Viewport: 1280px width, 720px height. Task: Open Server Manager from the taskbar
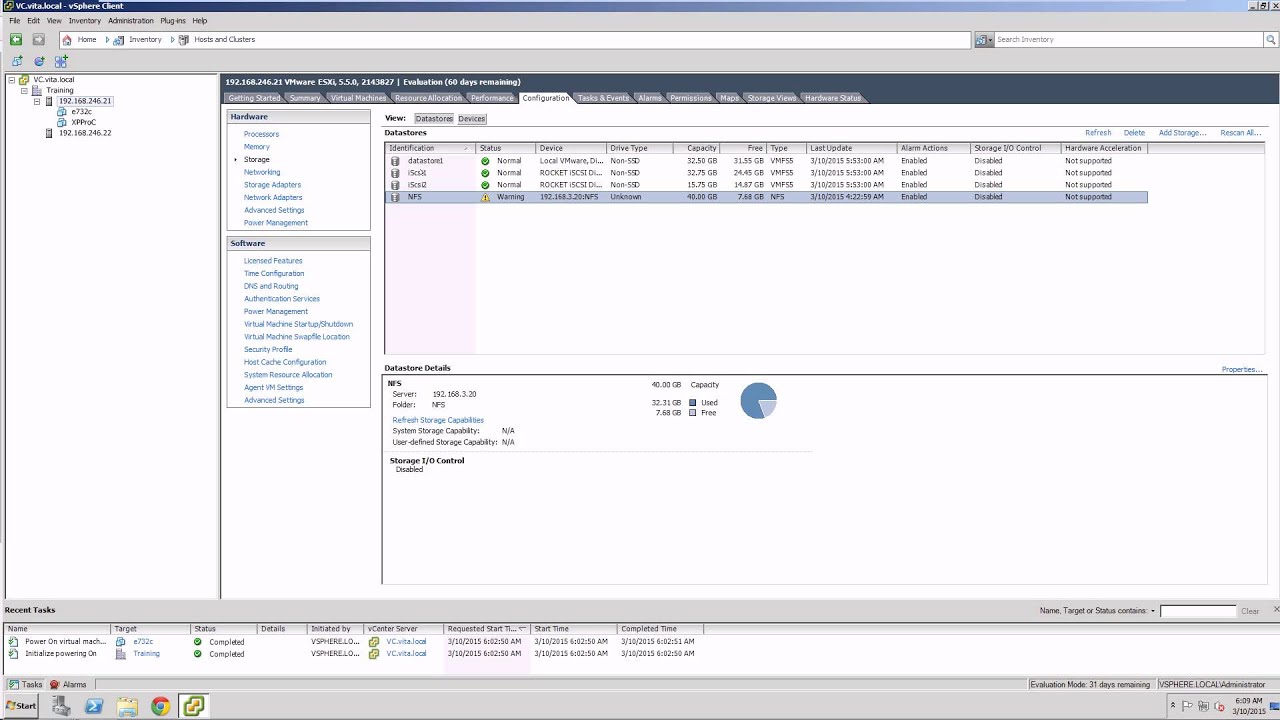pos(61,707)
